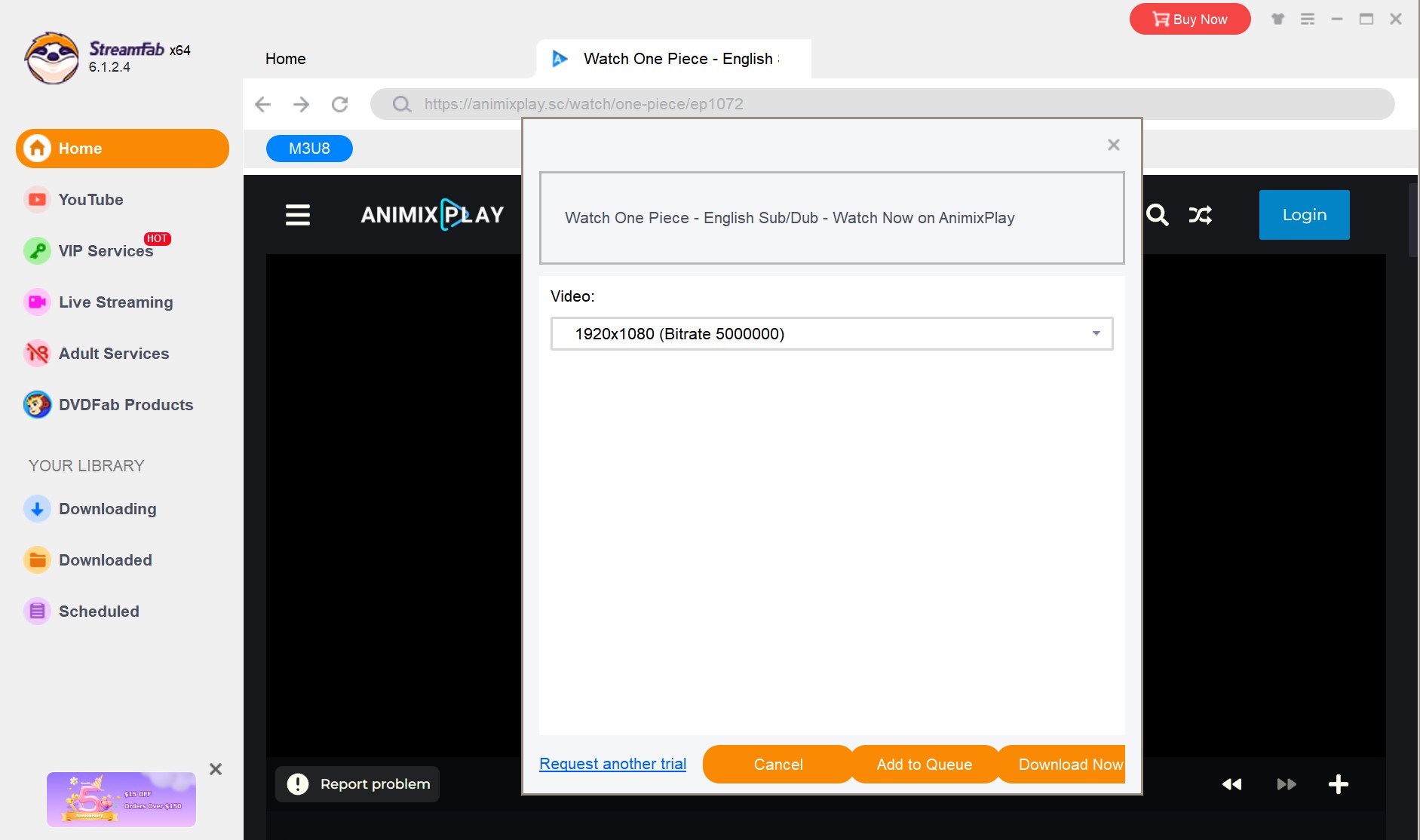Screen dimensions: 1420x840
Task: Click the YouTube play icon
Action: (x=37, y=200)
